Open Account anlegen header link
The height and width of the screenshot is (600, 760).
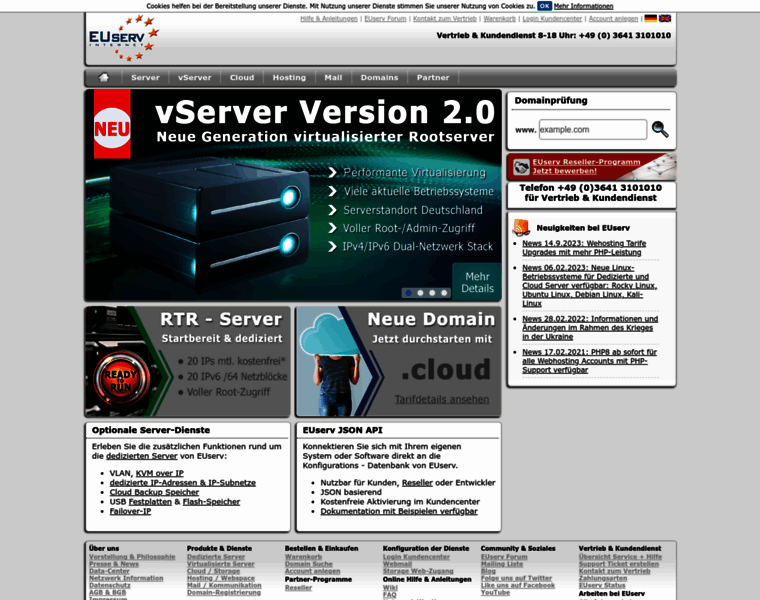coord(613,19)
